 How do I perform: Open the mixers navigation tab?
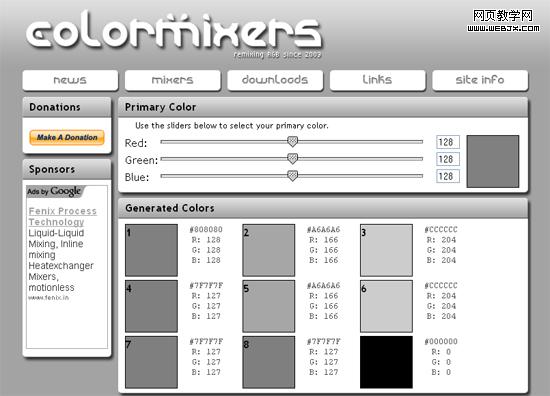pyautogui.click(x=173, y=80)
